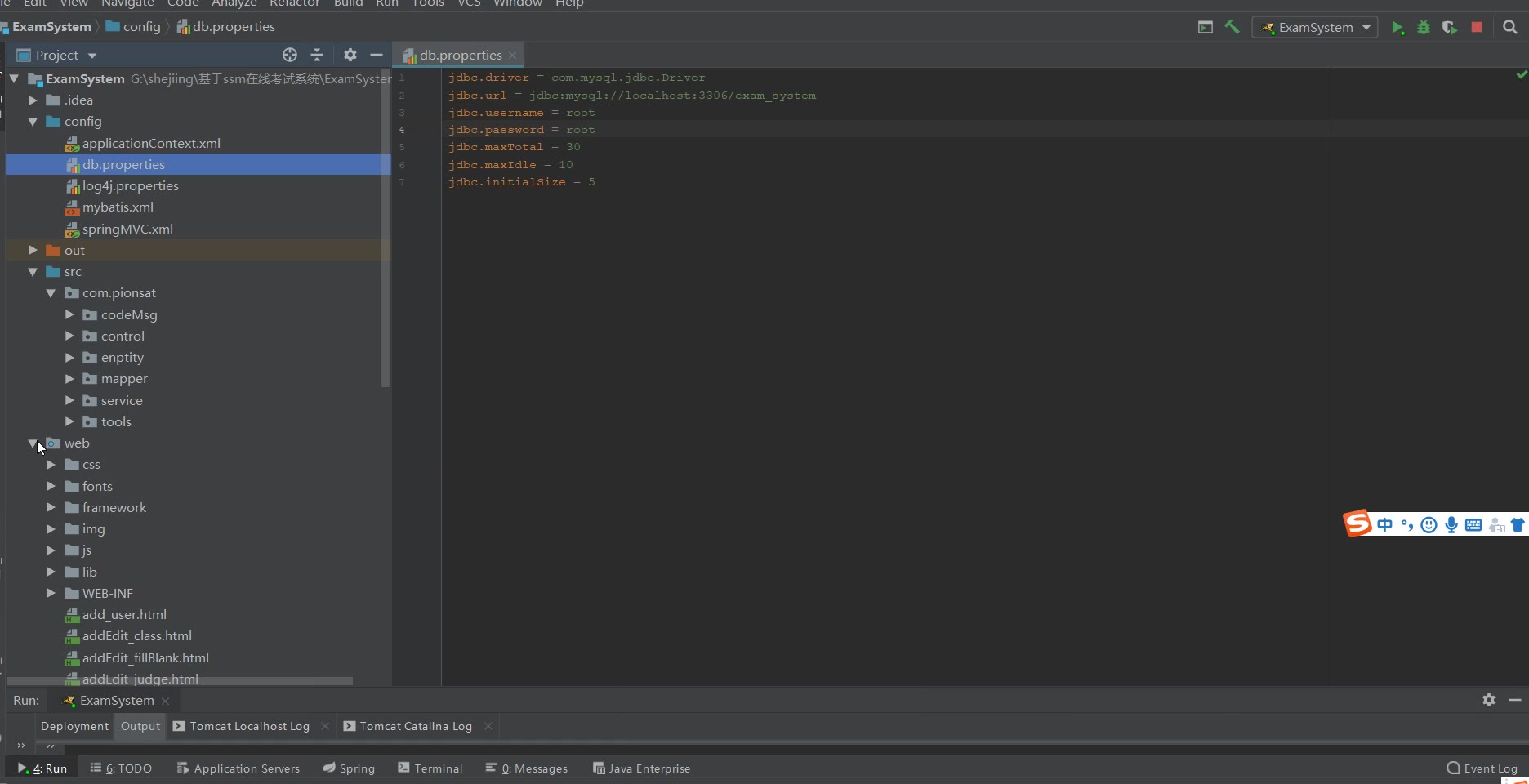The image size is (1529, 784).
Task: Close the Tomcat Localhost Log tab
Action: [x=325, y=726]
